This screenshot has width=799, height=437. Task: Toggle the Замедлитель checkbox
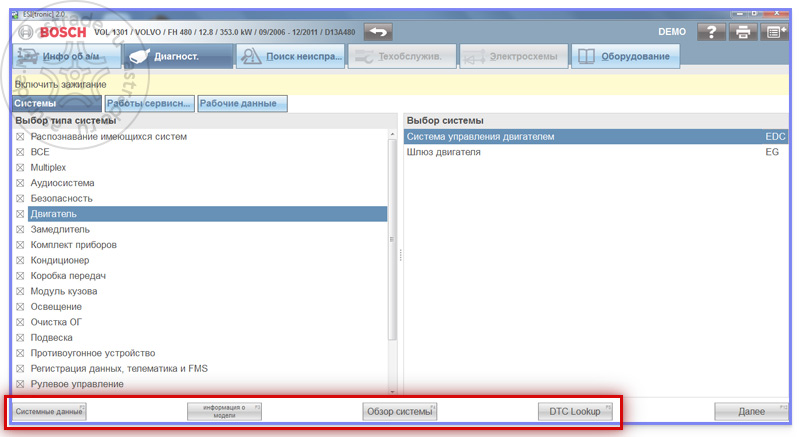(x=20, y=229)
